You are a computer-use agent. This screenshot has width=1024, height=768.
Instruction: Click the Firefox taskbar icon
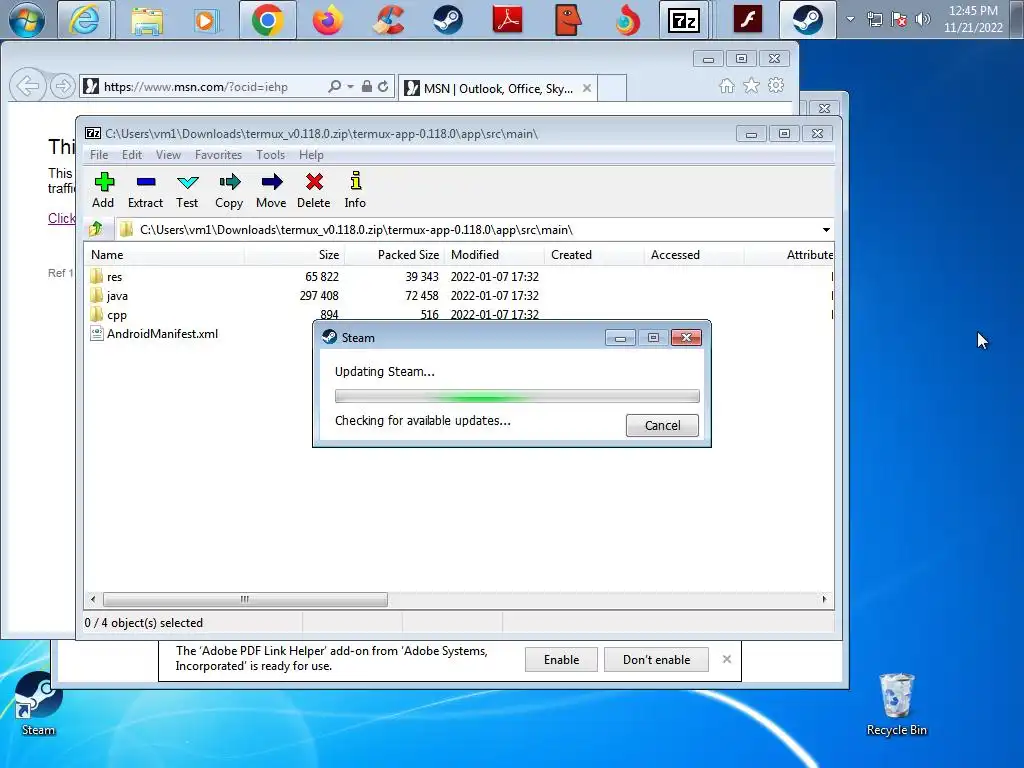[x=328, y=20]
